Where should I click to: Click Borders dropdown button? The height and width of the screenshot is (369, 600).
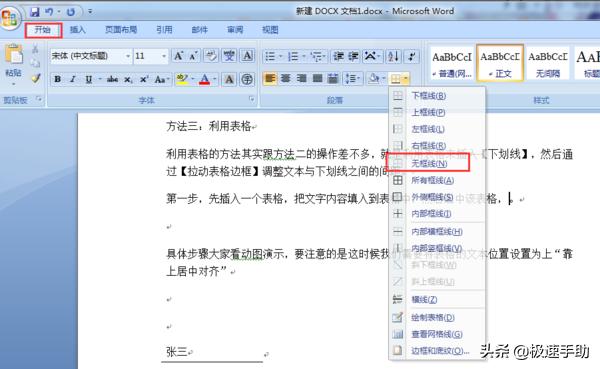[x=399, y=79]
